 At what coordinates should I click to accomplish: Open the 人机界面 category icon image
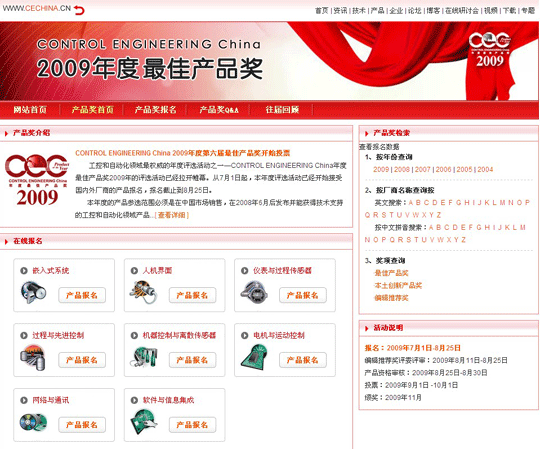click(x=144, y=292)
